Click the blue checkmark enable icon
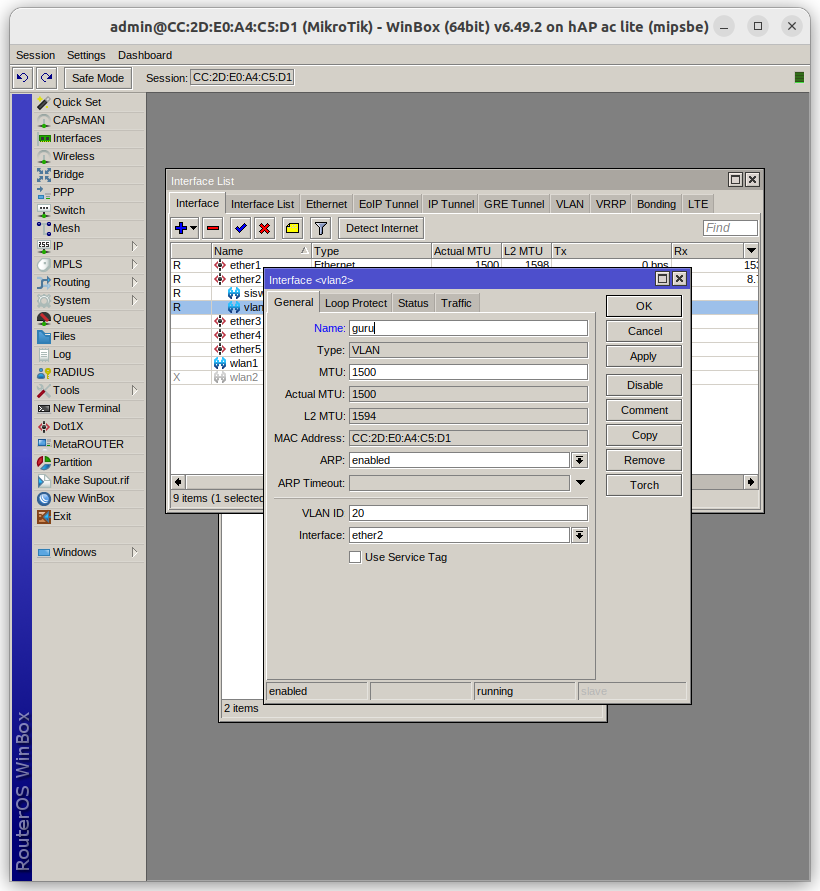Viewport: 820px width, 891px height. click(240, 228)
